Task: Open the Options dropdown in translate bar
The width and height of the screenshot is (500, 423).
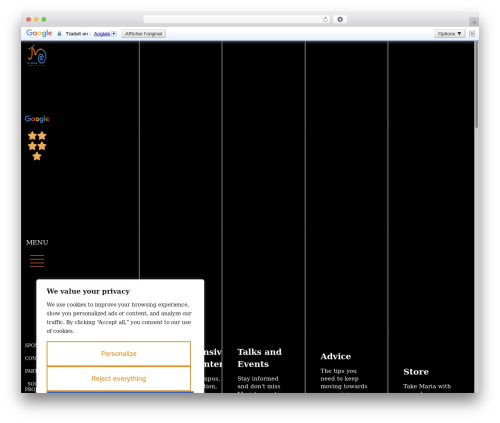Action: (449, 34)
